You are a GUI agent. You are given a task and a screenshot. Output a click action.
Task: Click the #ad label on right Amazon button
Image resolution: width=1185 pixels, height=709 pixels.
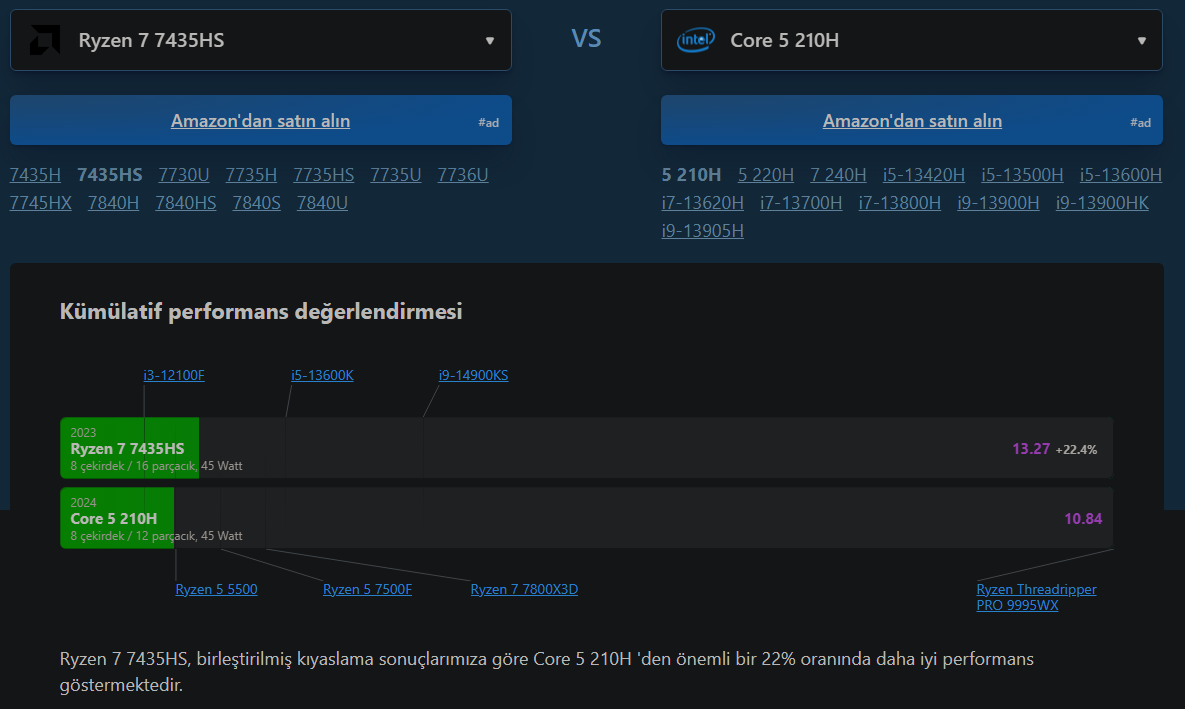point(1140,122)
